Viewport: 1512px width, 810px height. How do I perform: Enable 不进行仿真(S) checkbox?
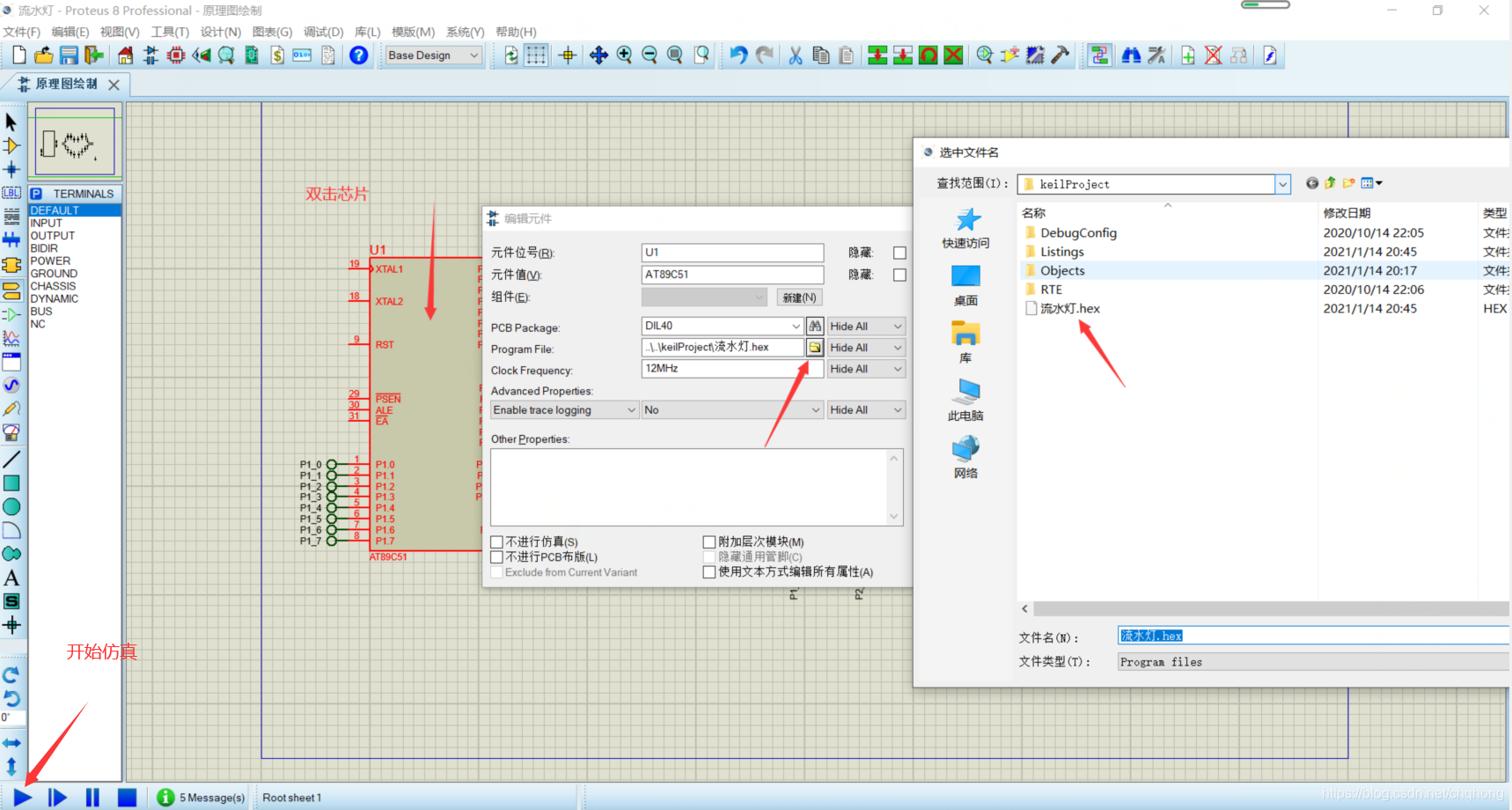tap(497, 542)
